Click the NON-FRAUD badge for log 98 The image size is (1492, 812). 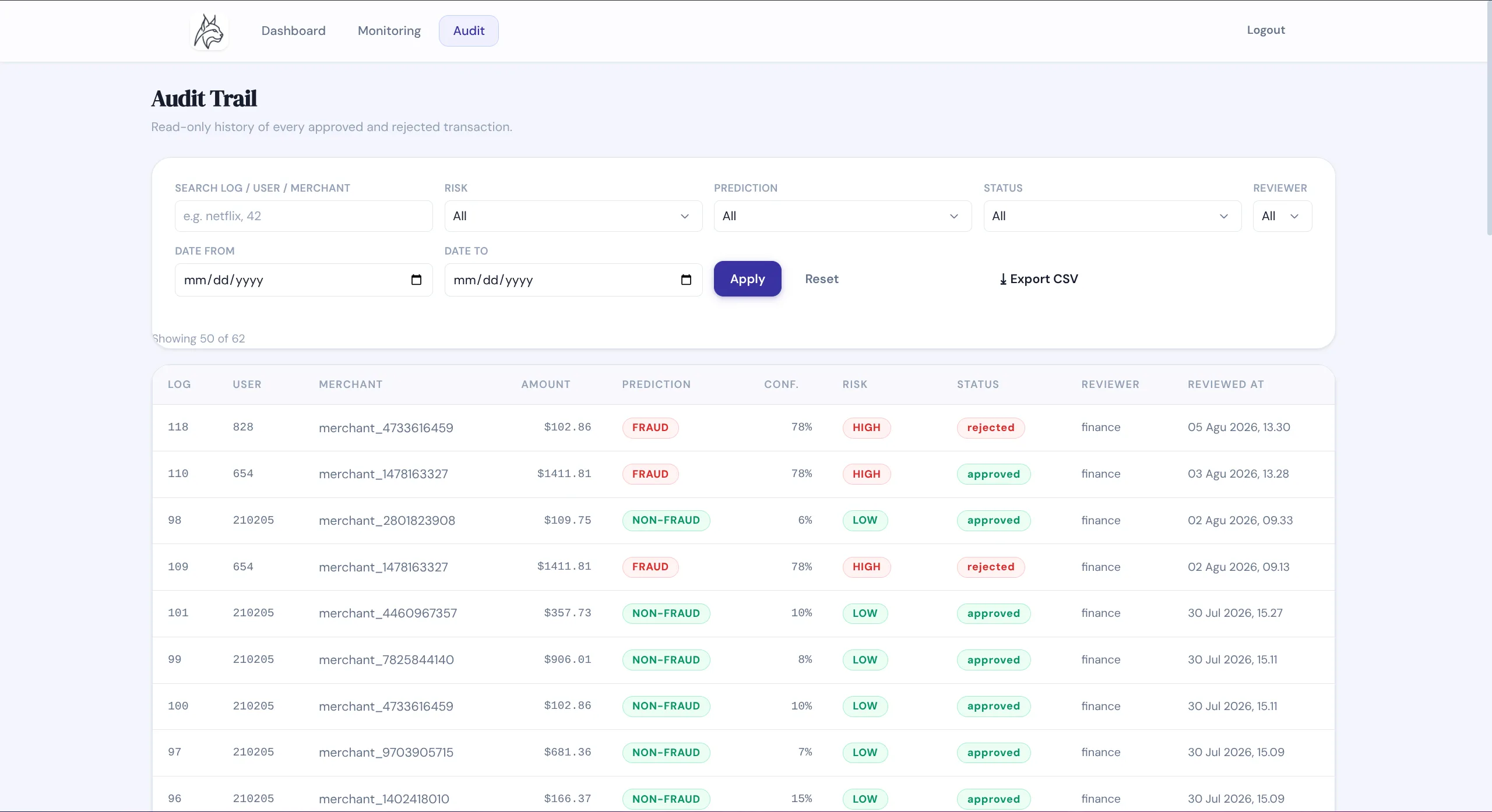click(x=666, y=520)
